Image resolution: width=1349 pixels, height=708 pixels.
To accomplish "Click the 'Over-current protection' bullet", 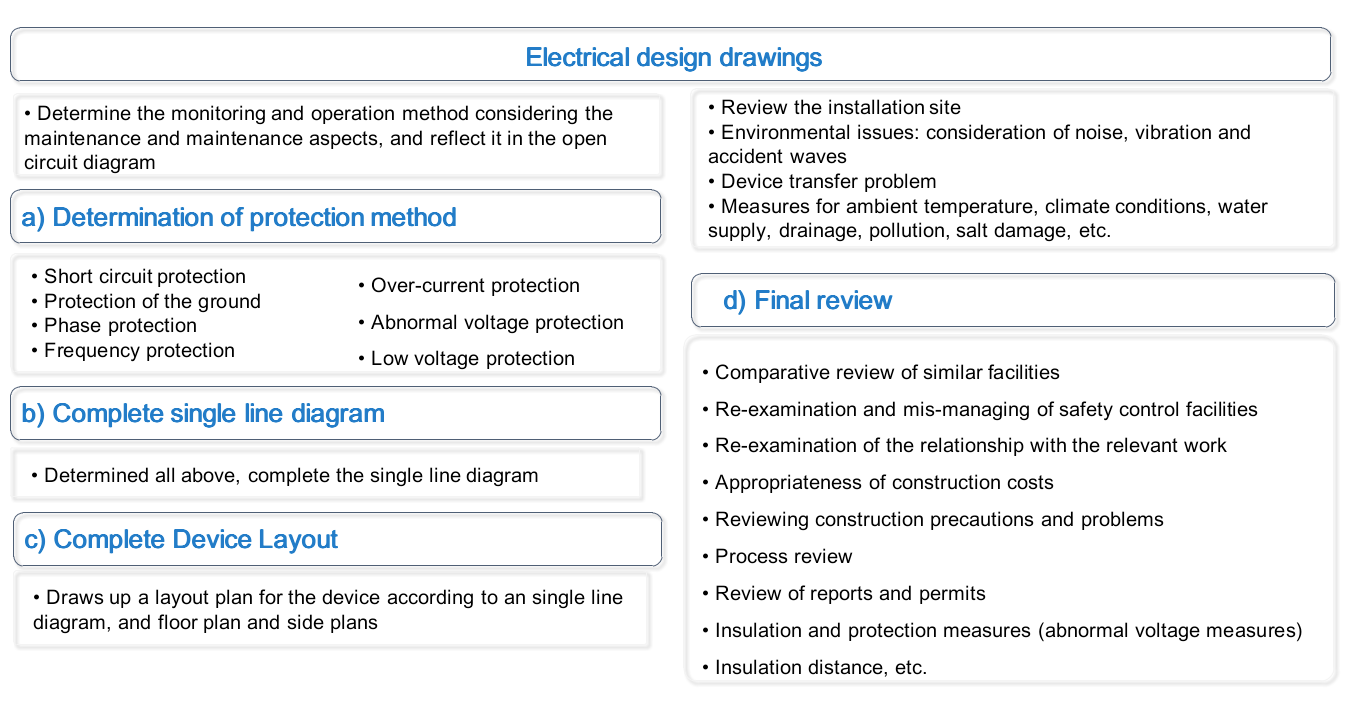I will coord(475,286).
